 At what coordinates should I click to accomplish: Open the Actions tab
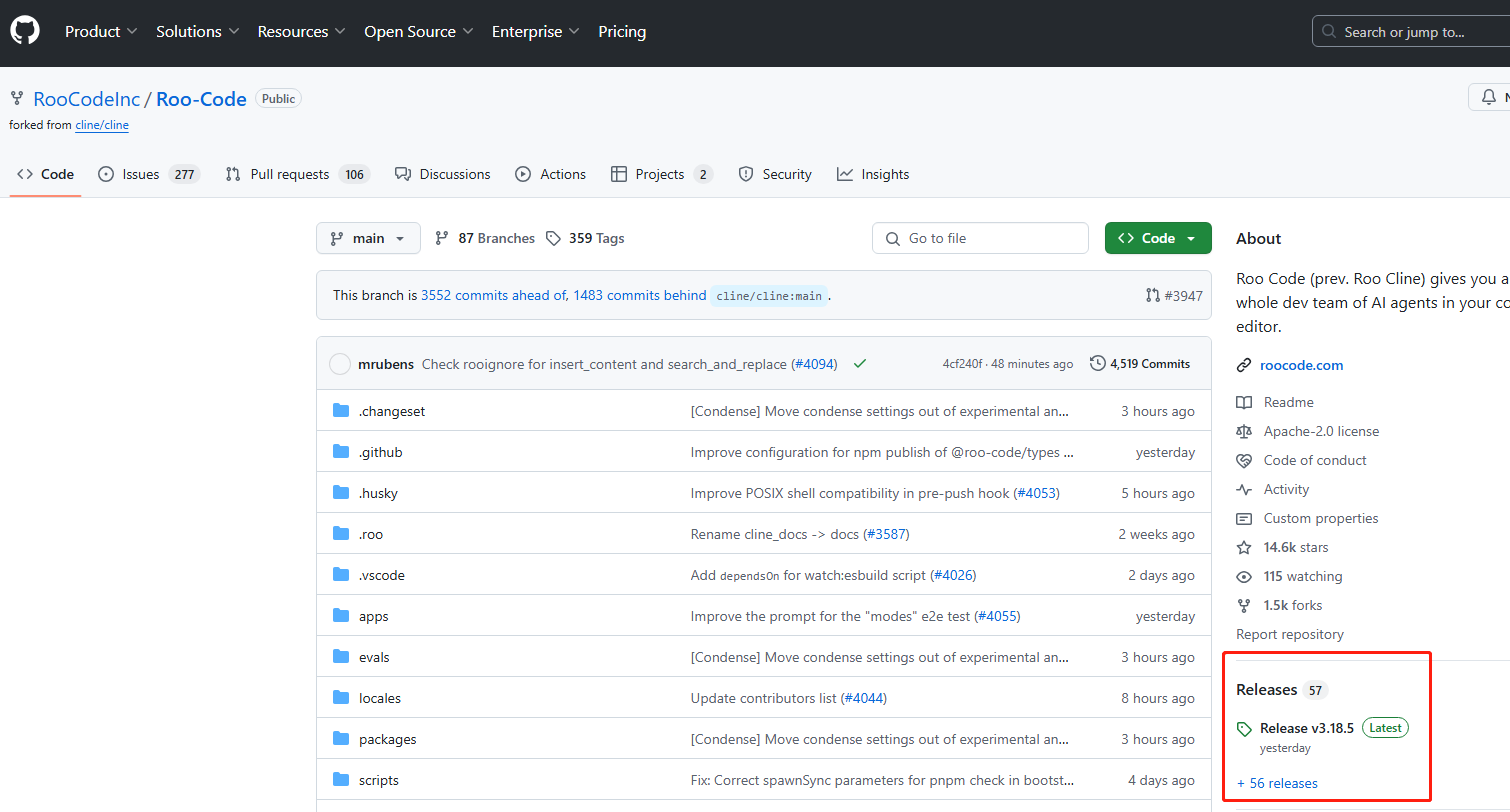click(x=550, y=174)
